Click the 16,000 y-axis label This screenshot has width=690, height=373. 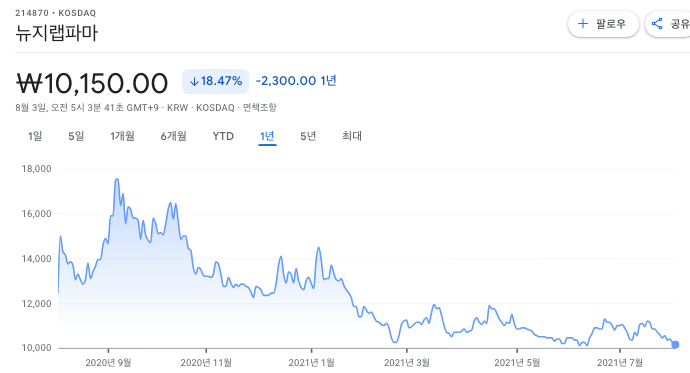[x=37, y=214]
